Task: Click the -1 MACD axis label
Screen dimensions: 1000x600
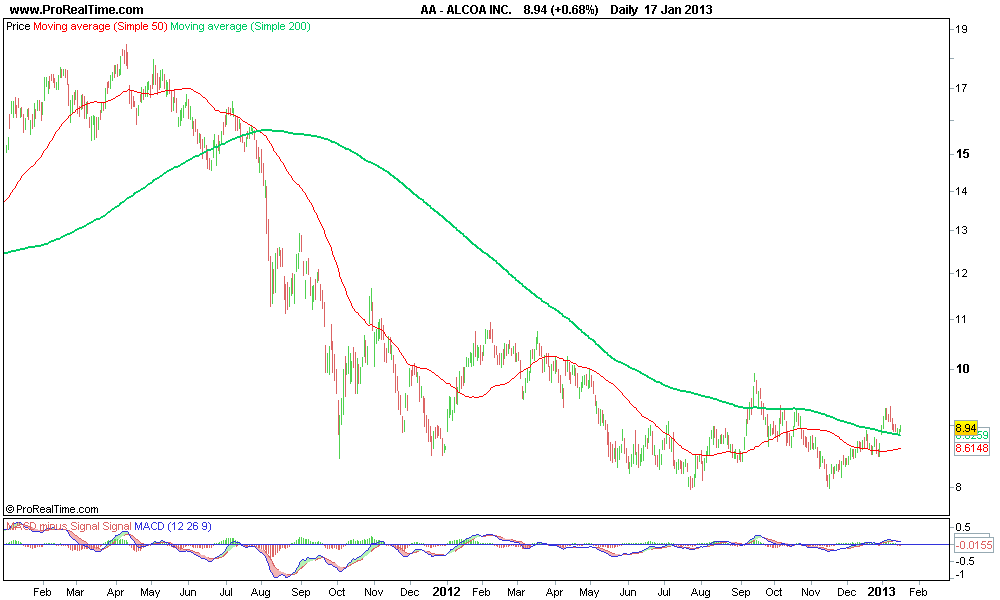Action: [961, 575]
